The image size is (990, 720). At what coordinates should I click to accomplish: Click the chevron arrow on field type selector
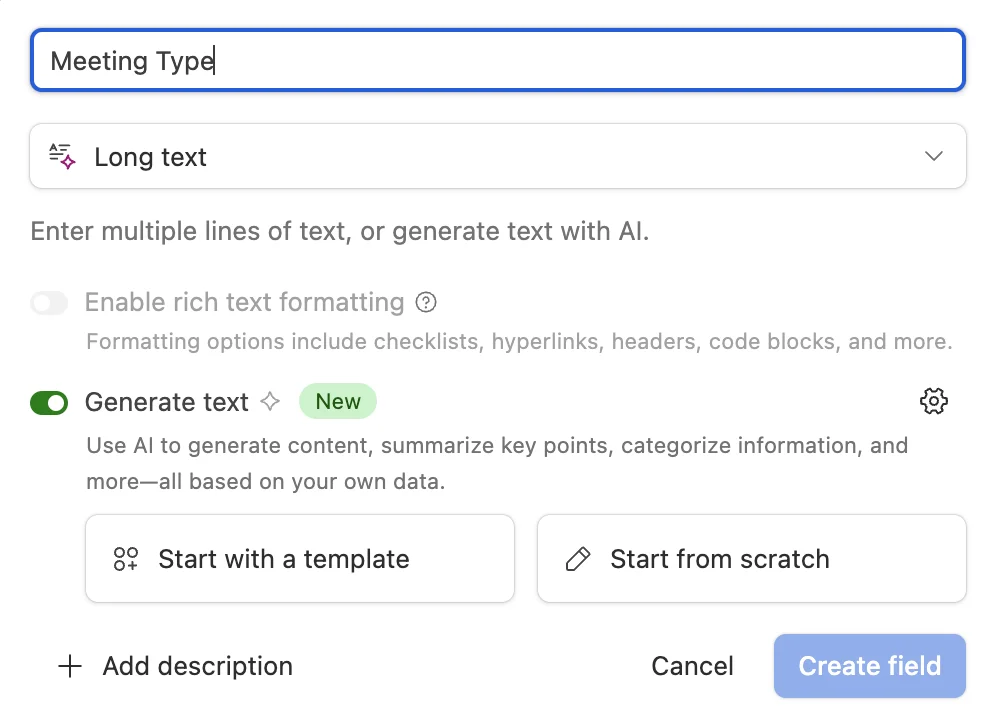(933, 156)
